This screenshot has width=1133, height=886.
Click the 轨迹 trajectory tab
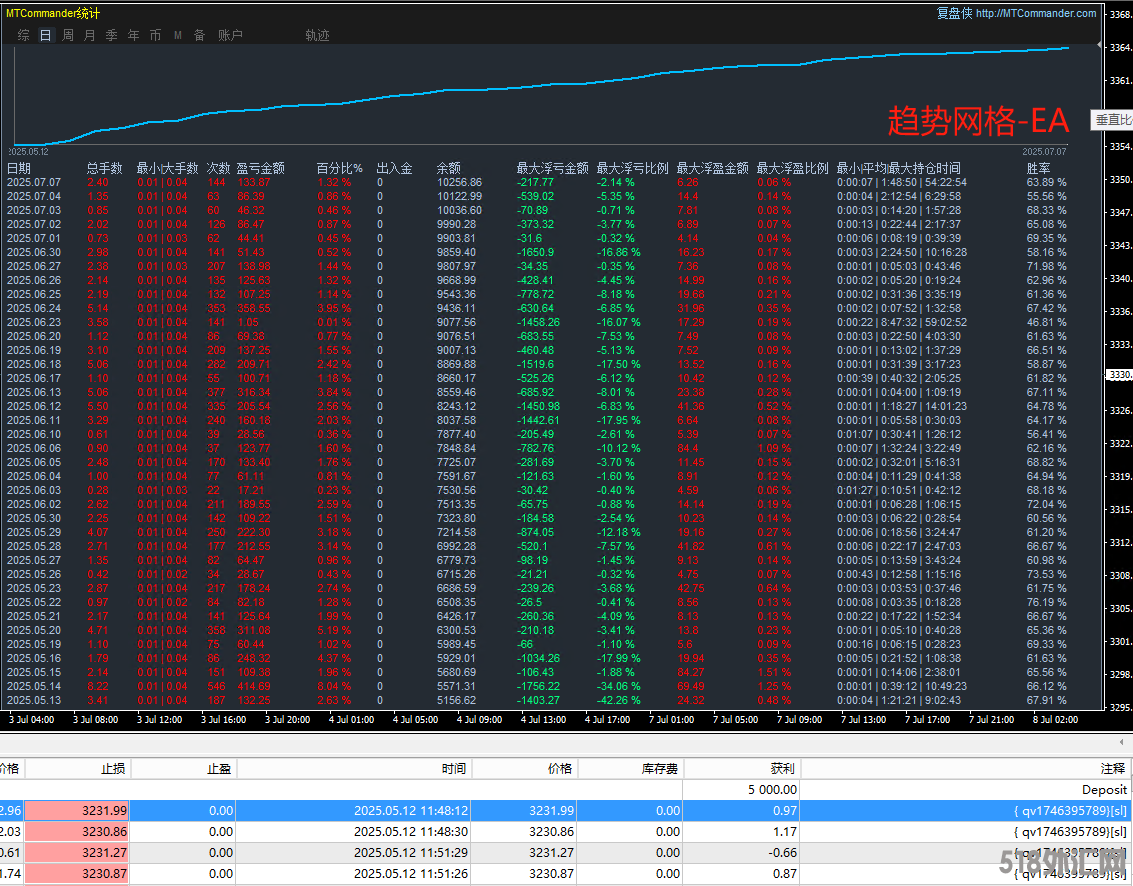tap(317, 35)
